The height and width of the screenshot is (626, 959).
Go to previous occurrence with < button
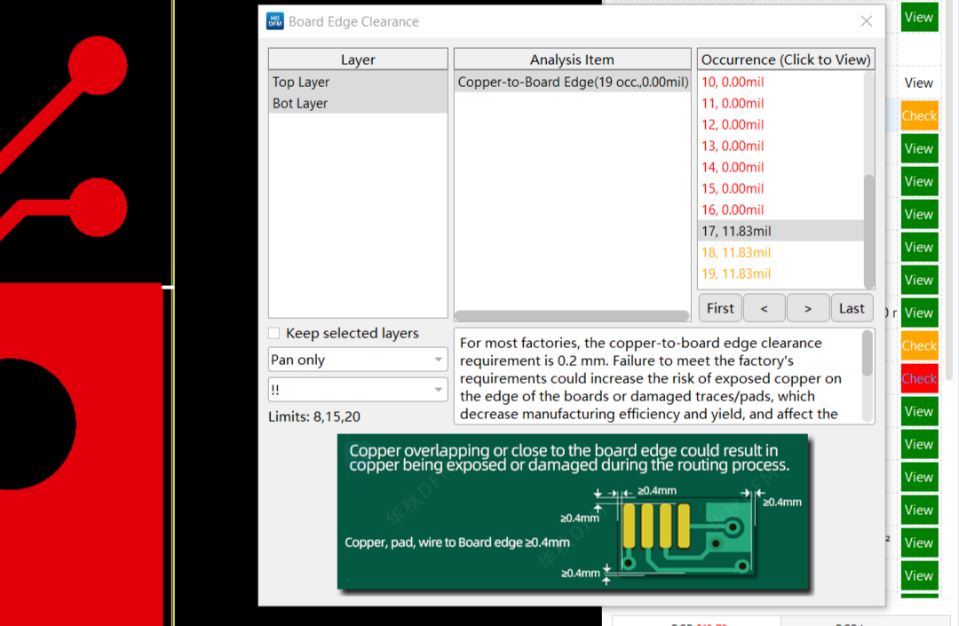(764, 308)
